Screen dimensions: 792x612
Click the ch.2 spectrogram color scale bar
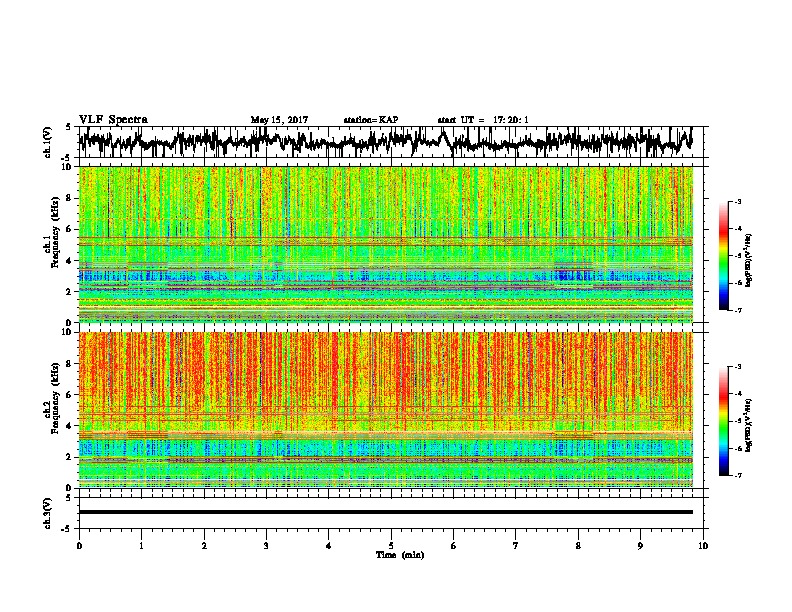[724, 421]
